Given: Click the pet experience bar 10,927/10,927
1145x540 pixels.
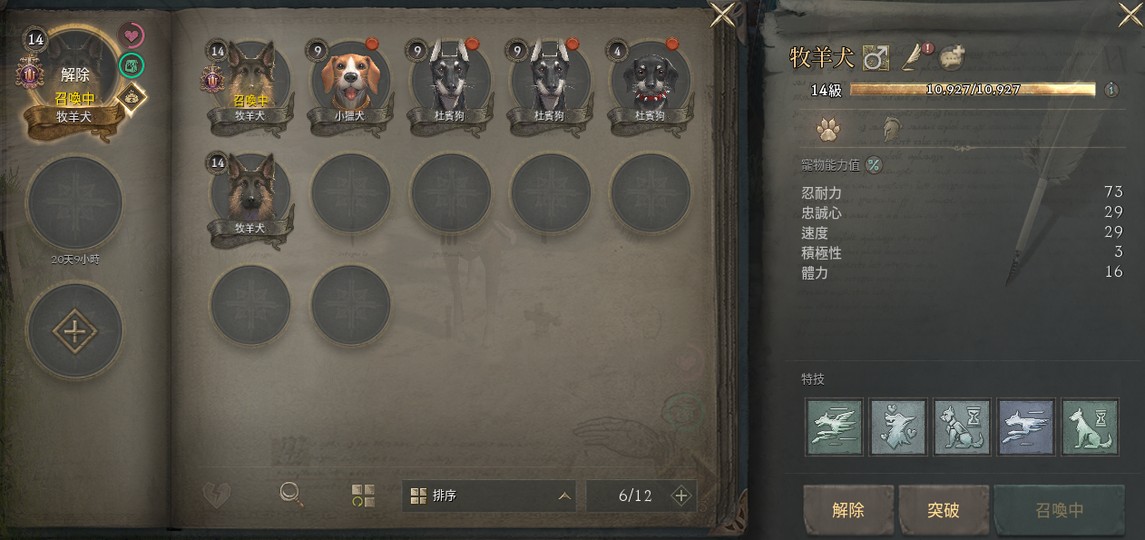Looking at the screenshot, I should pyautogui.click(x=973, y=90).
